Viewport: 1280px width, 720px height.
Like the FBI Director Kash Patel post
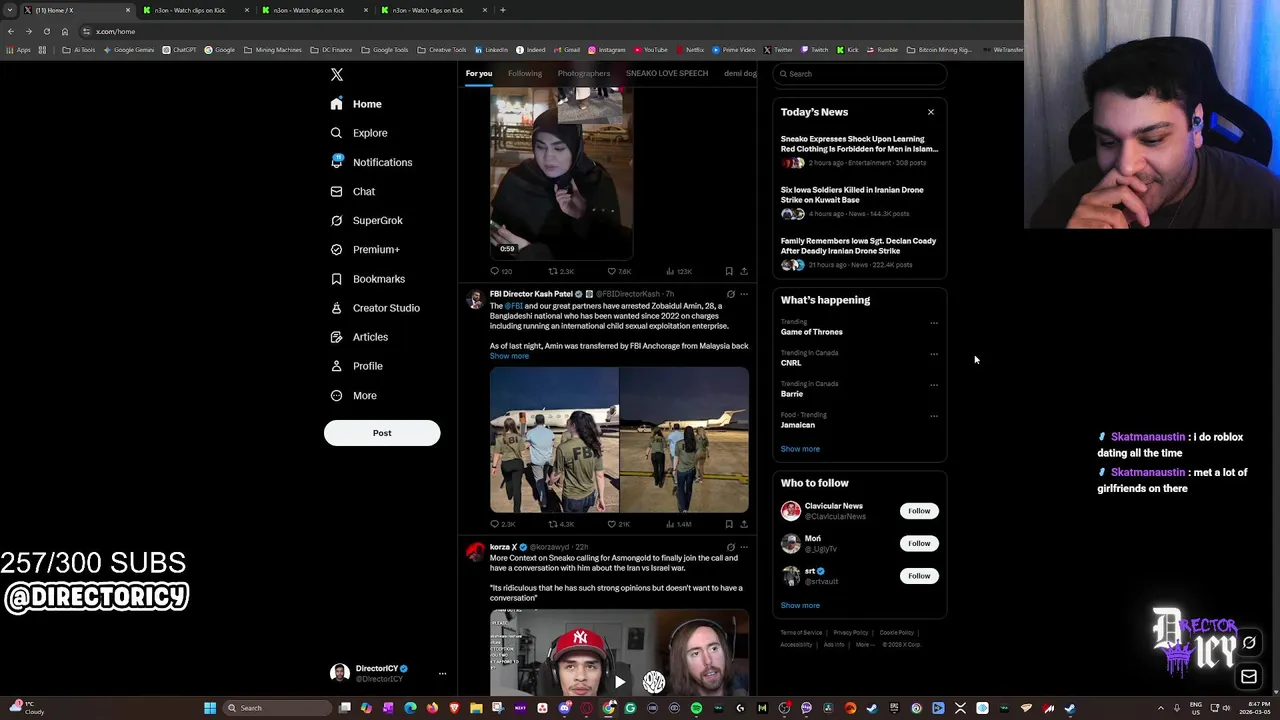click(x=618, y=524)
